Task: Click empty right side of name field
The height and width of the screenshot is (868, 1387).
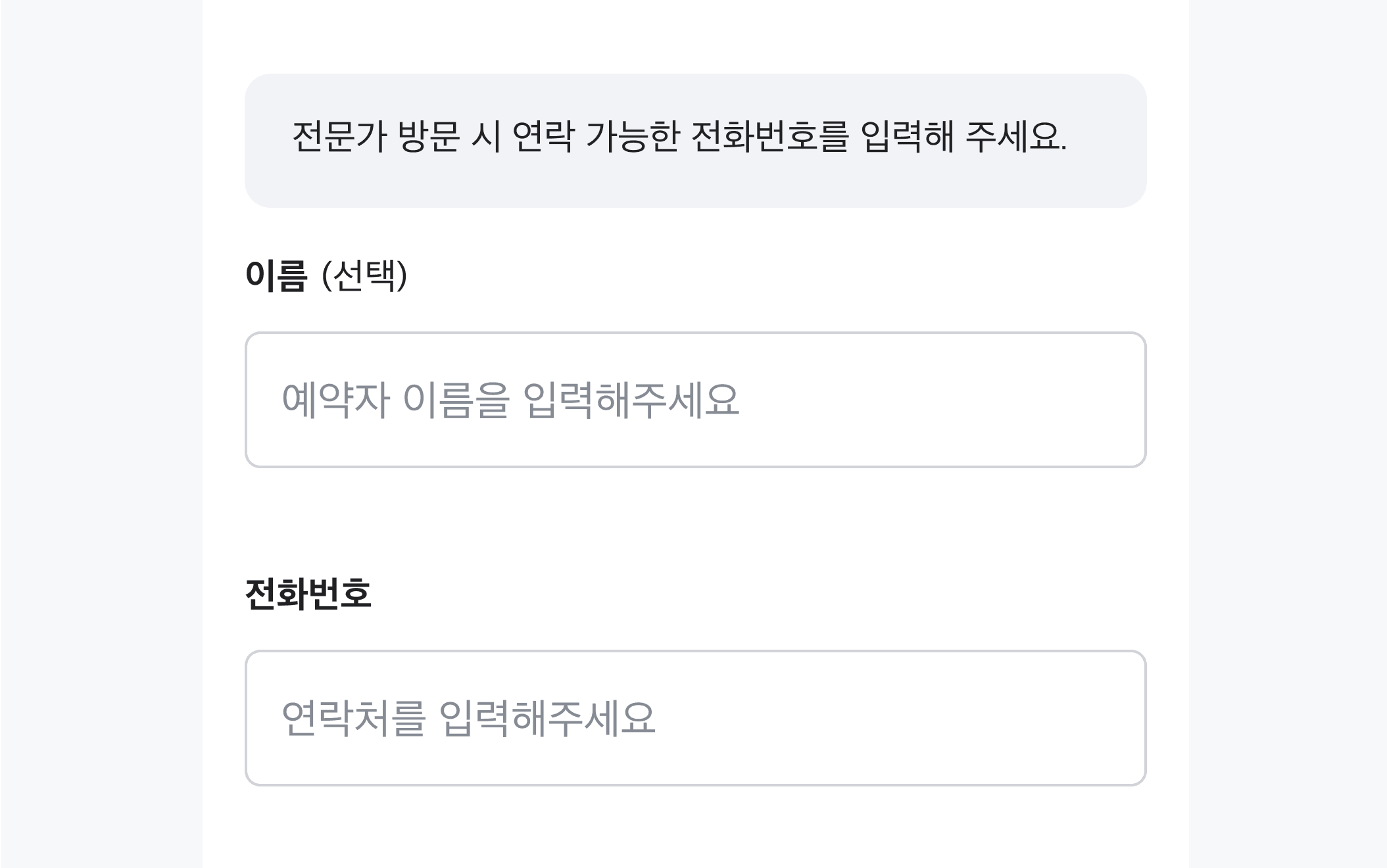Action: click(986, 400)
